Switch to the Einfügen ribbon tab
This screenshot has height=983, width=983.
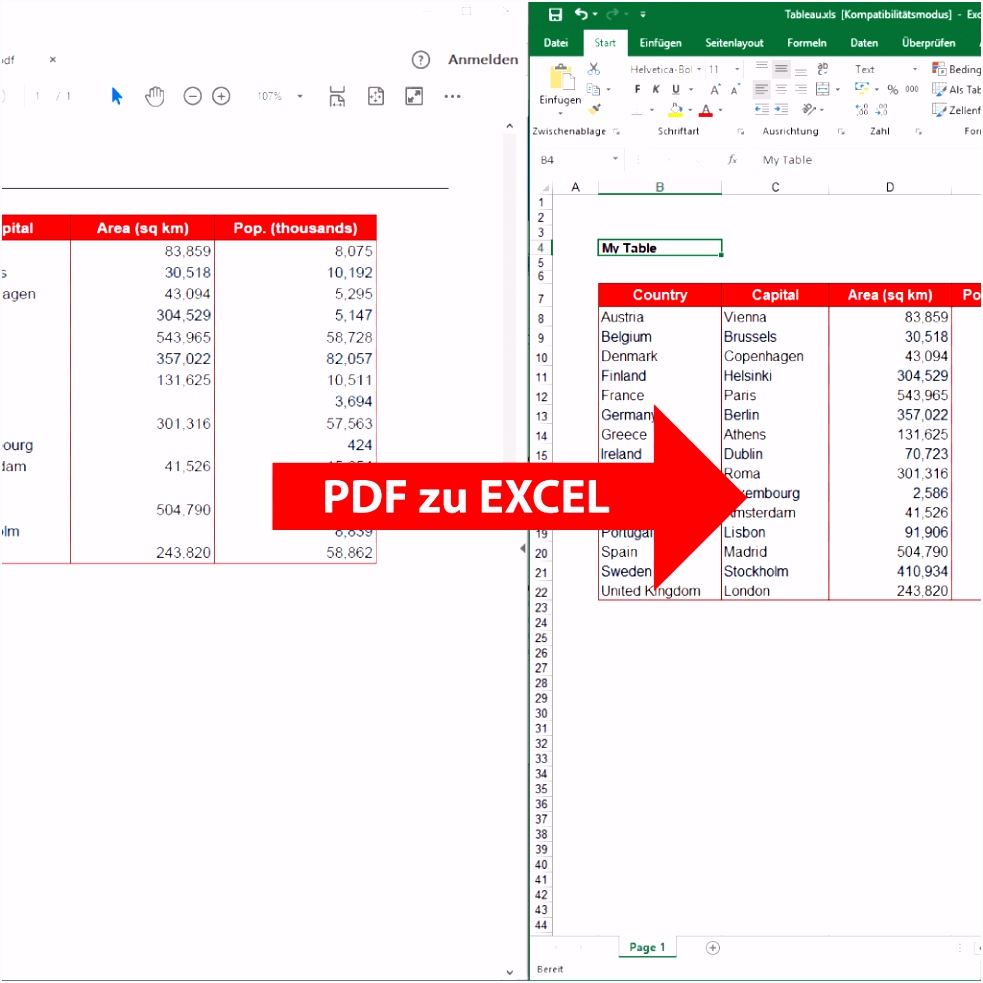660,43
